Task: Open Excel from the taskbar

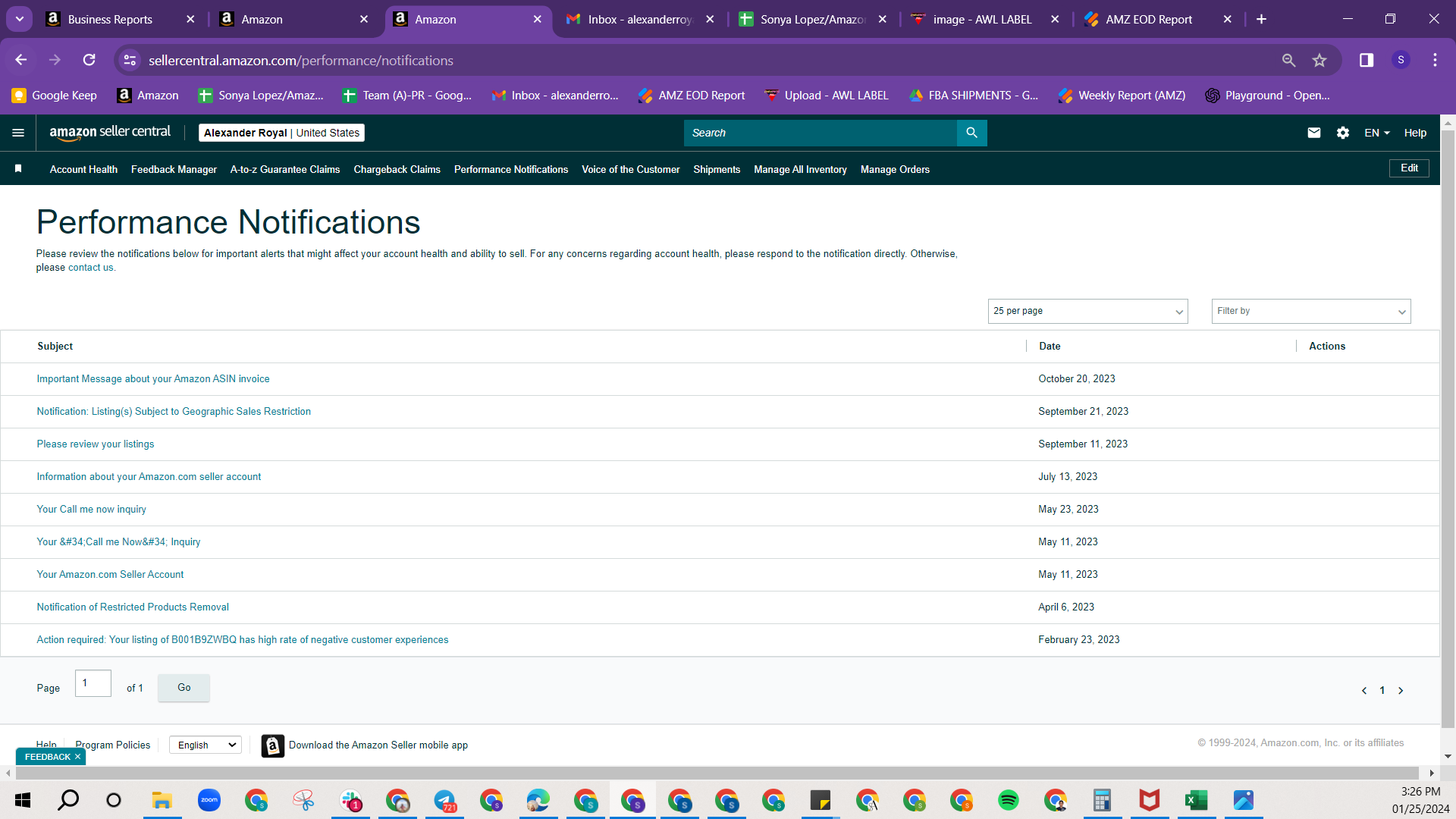Action: pyautogui.click(x=1196, y=800)
